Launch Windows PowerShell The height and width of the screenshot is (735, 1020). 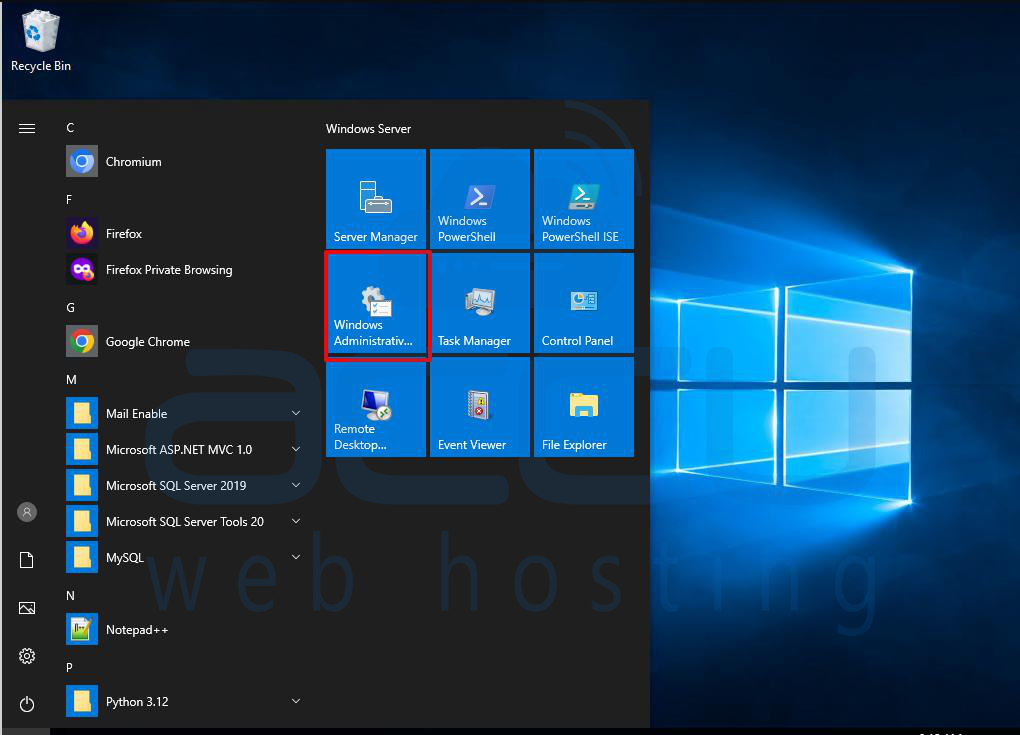[479, 198]
